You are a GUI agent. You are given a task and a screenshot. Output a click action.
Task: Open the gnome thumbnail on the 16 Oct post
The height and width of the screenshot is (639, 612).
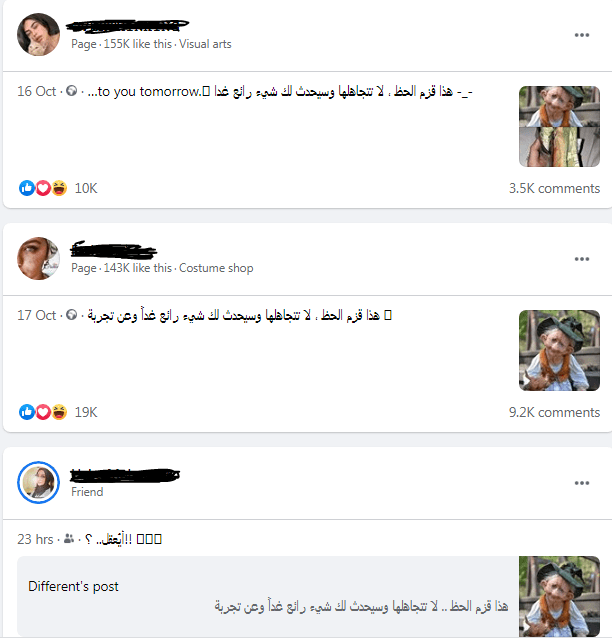coord(559,126)
